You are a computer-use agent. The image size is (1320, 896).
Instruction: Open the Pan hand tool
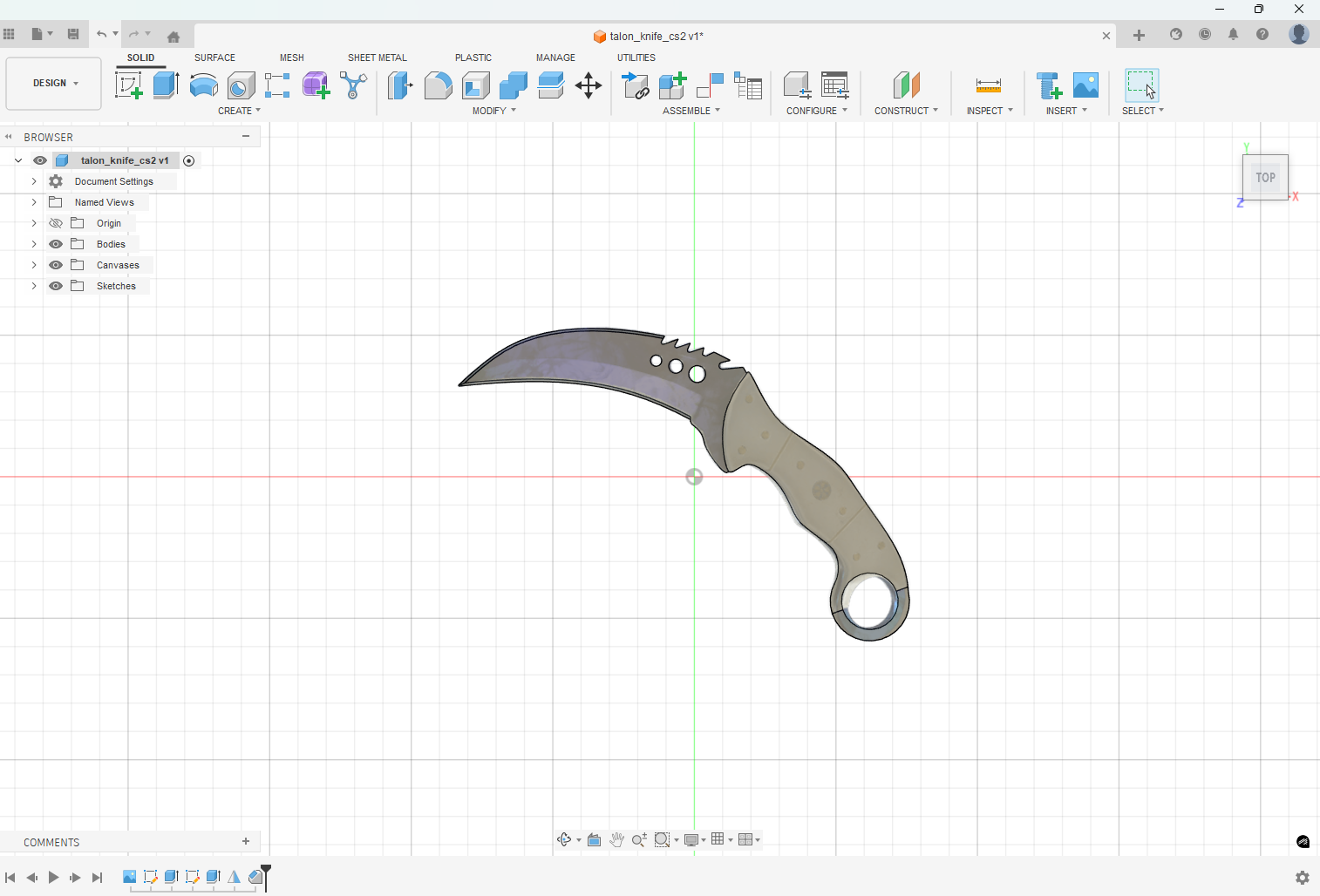pyautogui.click(x=616, y=839)
